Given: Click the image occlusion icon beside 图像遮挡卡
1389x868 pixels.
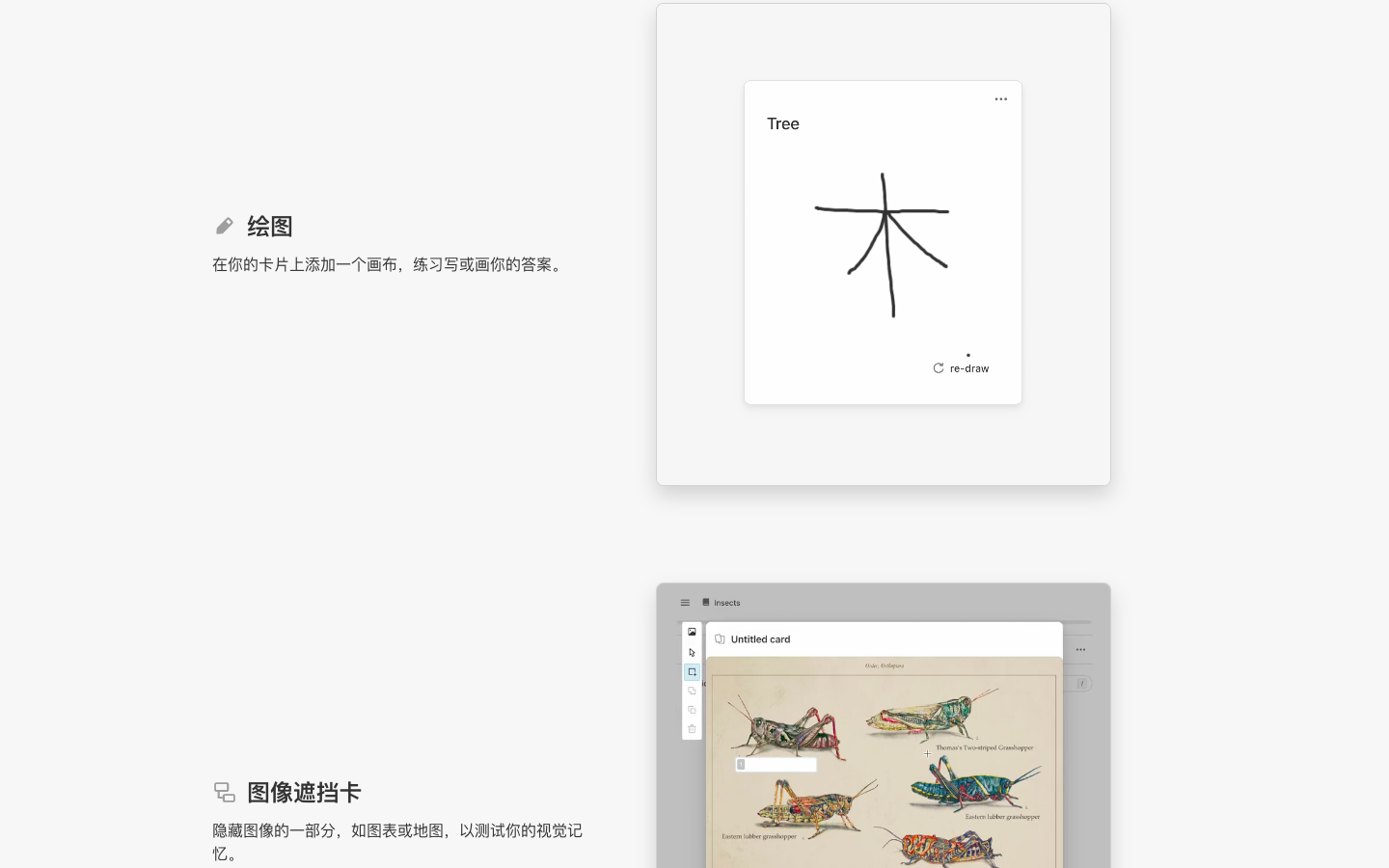Looking at the screenshot, I should click(224, 793).
